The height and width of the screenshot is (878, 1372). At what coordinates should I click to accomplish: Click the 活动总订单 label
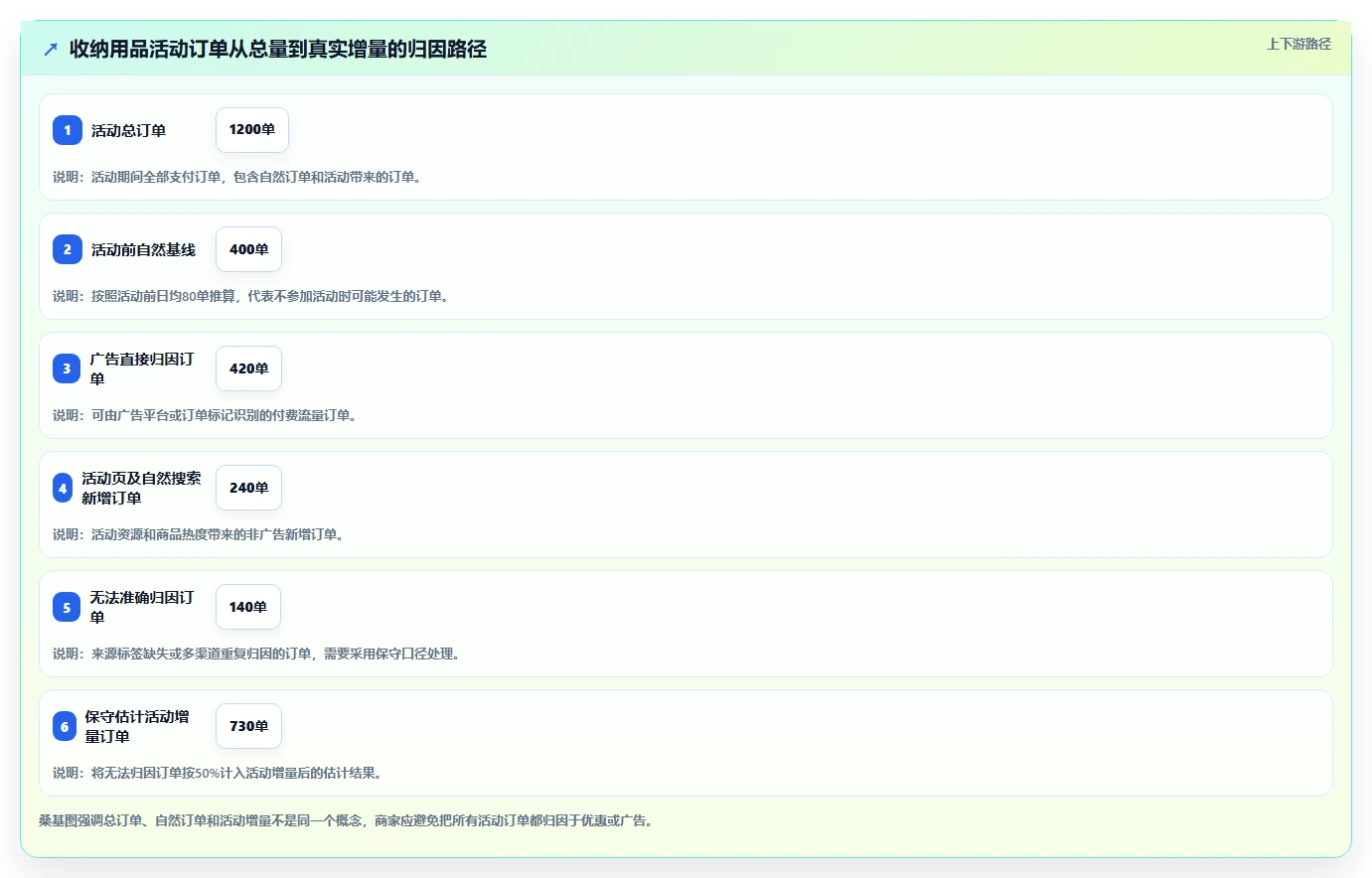click(129, 130)
